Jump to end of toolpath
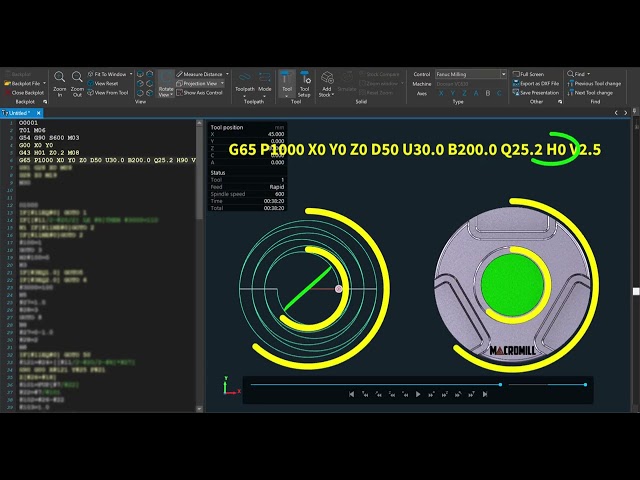The height and width of the screenshot is (480, 640). pos(484,394)
